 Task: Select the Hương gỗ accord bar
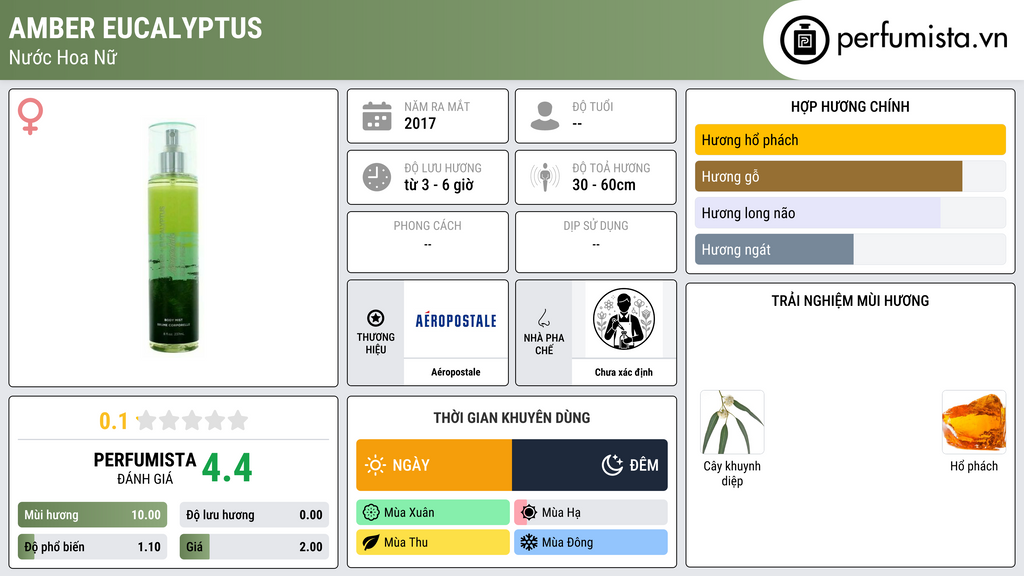[850, 176]
